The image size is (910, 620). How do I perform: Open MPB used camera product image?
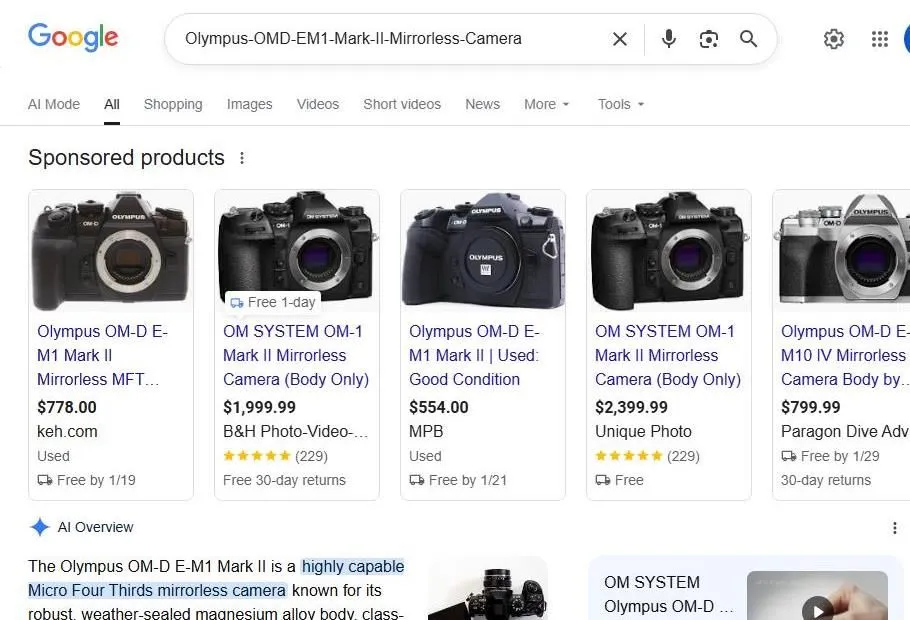pos(483,251)
